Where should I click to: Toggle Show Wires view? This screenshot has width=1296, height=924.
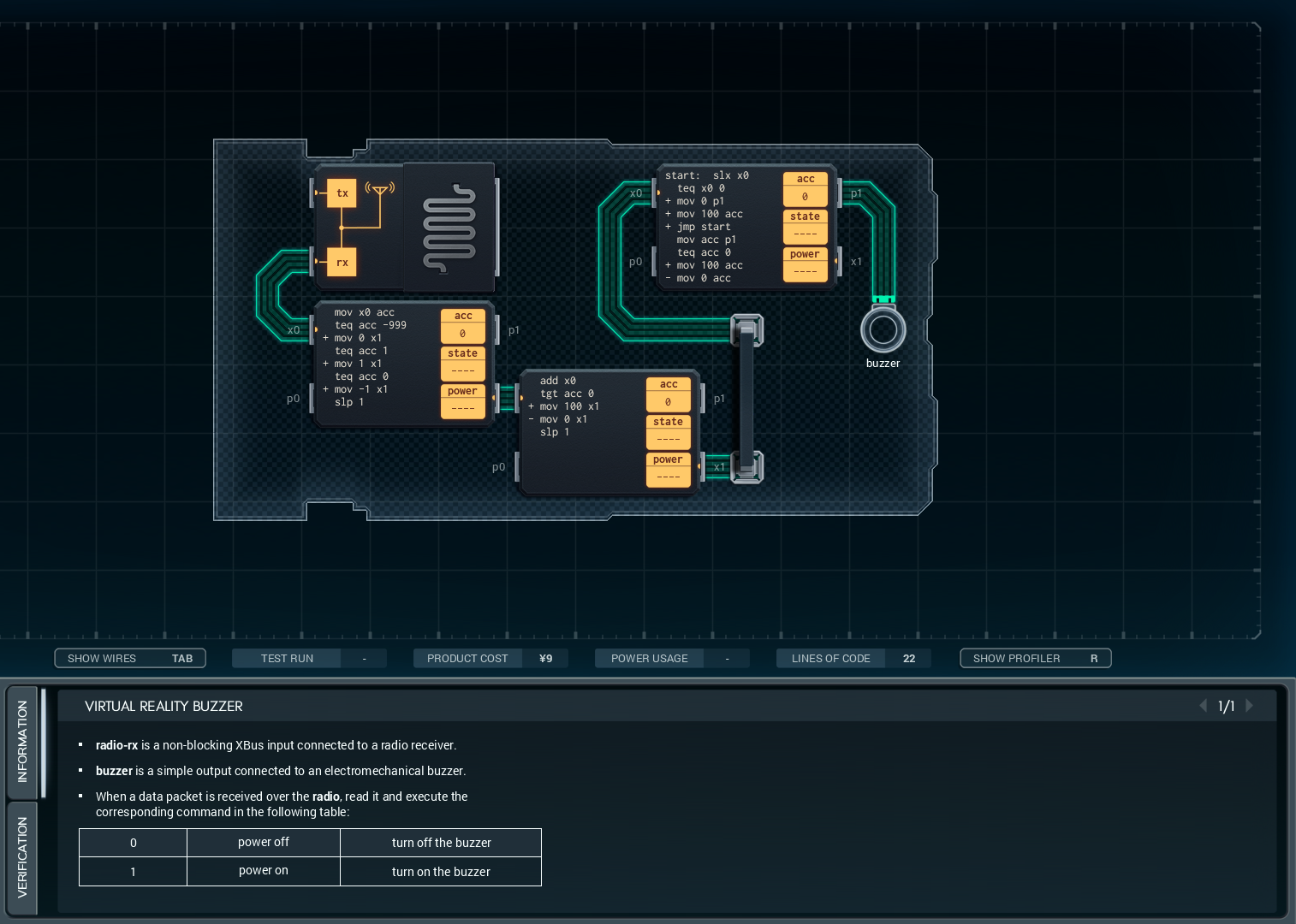(x=130, y=658)
